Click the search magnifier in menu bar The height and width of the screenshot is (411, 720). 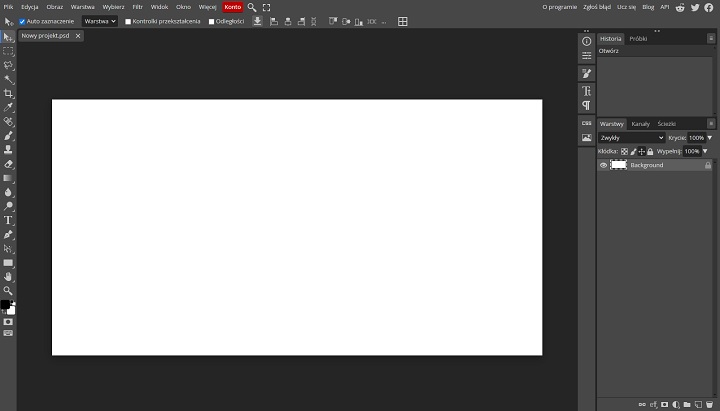252,7
